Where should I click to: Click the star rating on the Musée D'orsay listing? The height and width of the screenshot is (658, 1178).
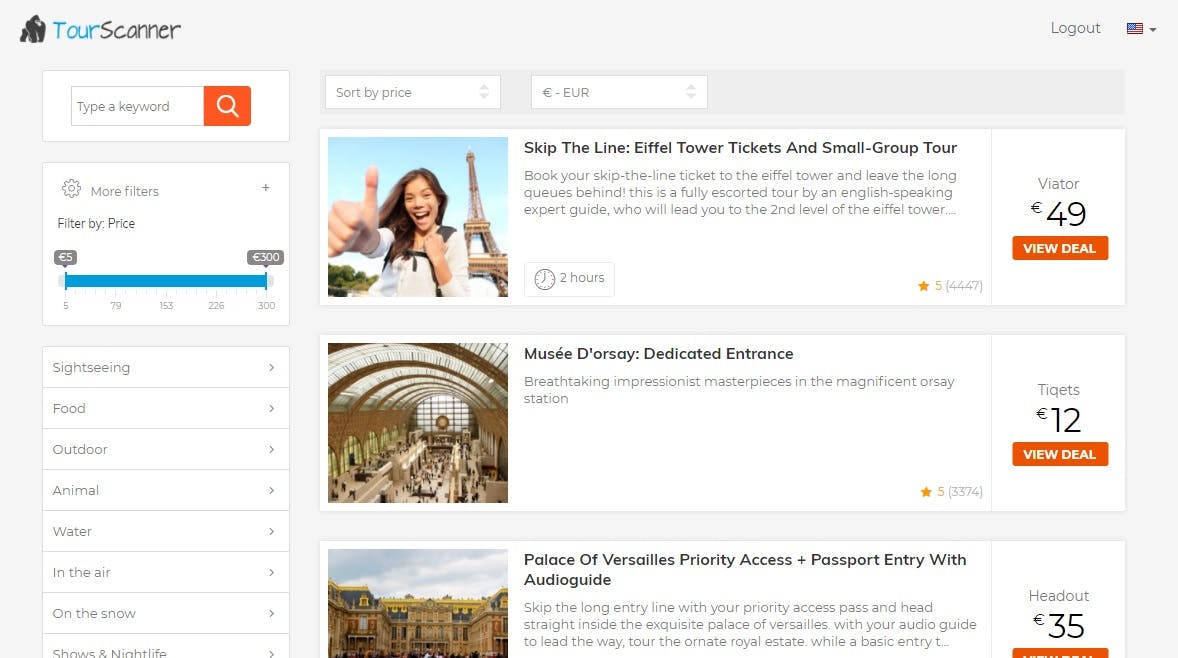pyautogui.click(x=951, y=492)
